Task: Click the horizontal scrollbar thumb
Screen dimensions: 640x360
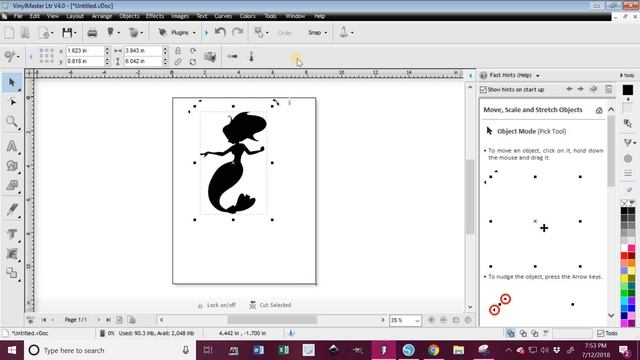Action: [x=272, y=320]
